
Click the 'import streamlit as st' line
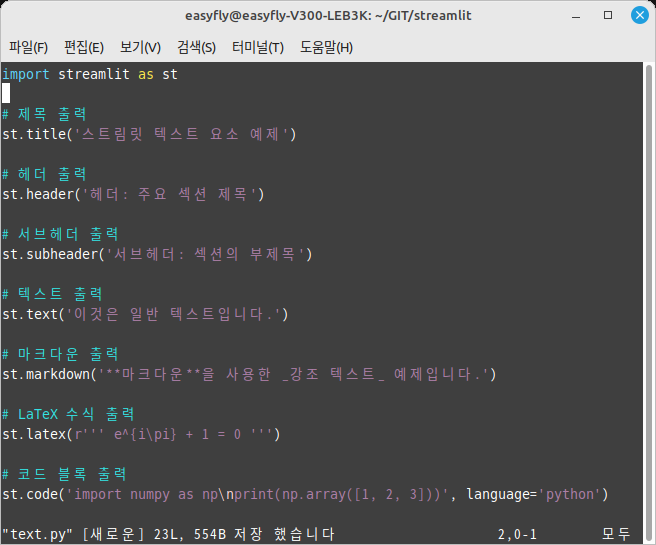pos(90,74)
